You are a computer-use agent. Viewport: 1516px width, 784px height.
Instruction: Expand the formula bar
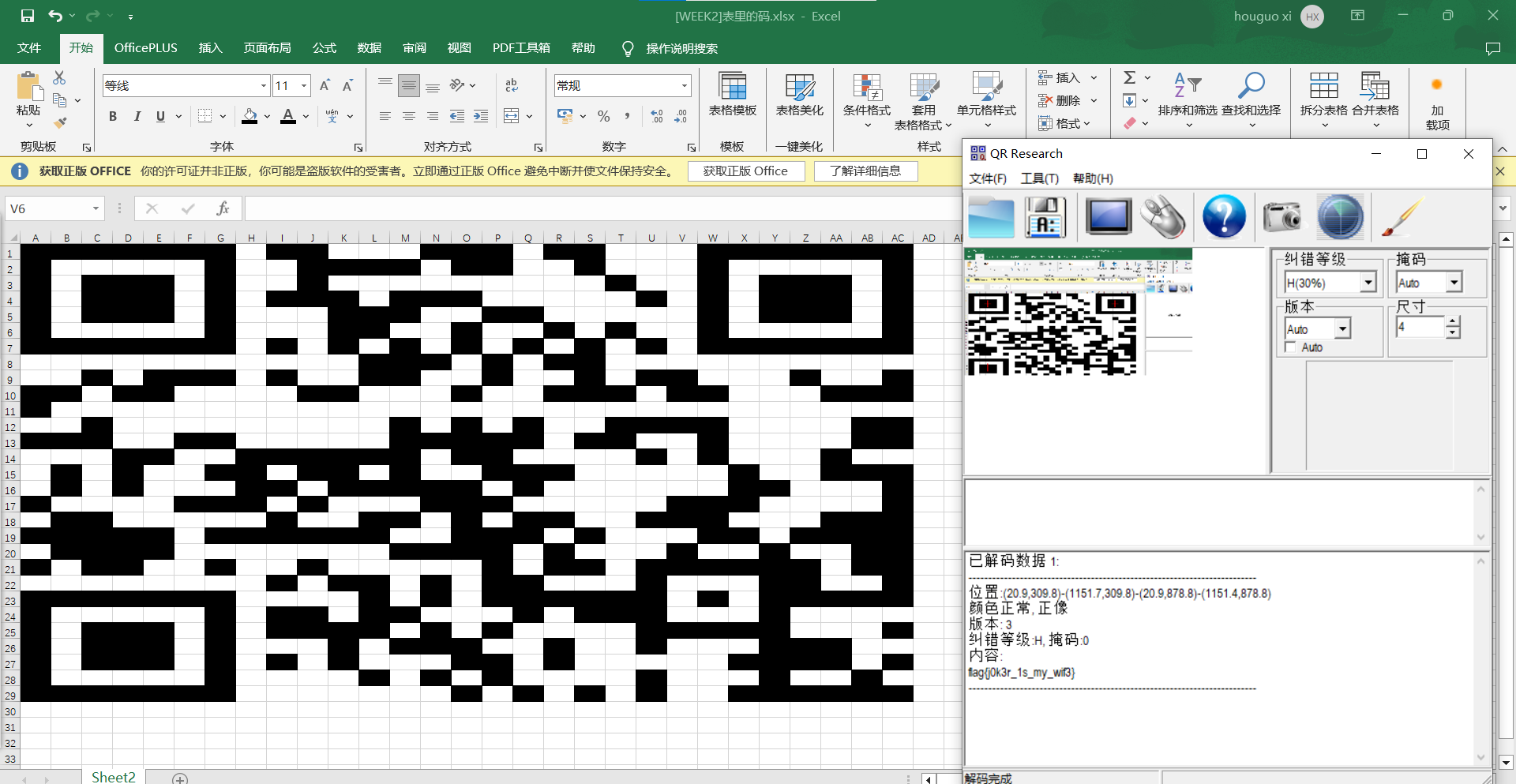(1503, 208)
